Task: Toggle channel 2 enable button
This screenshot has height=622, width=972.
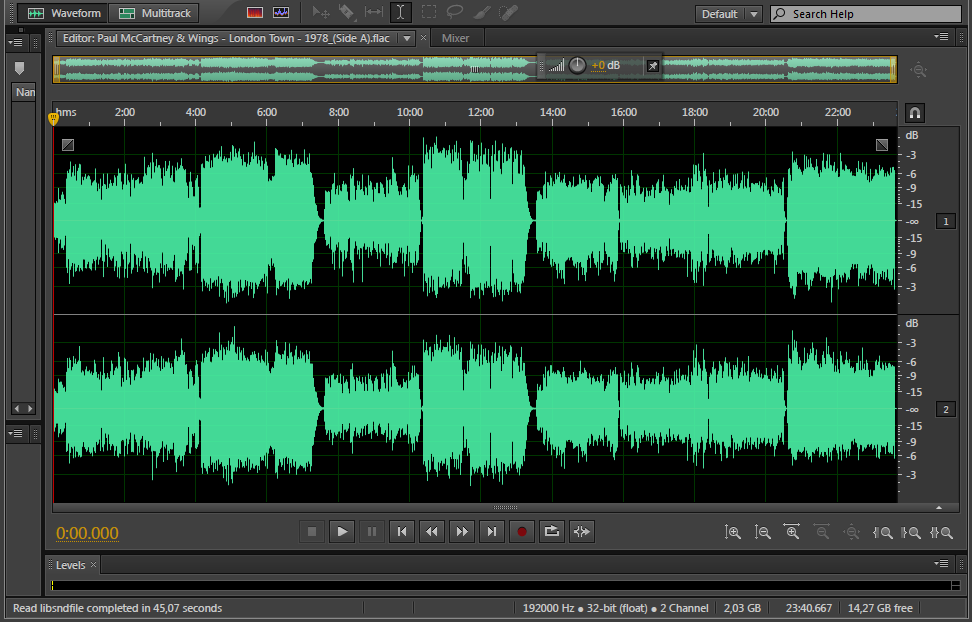Action: (945, 409)
